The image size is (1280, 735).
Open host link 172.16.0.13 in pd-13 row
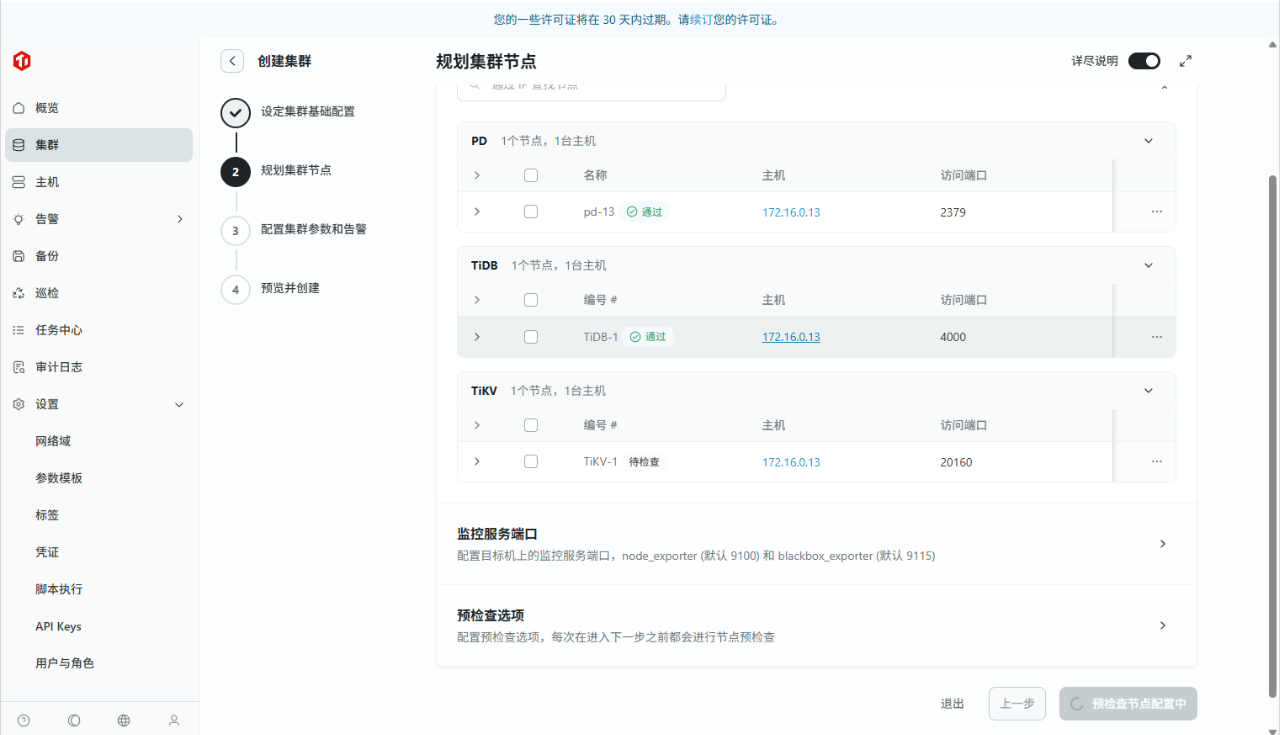click(791, 212)
